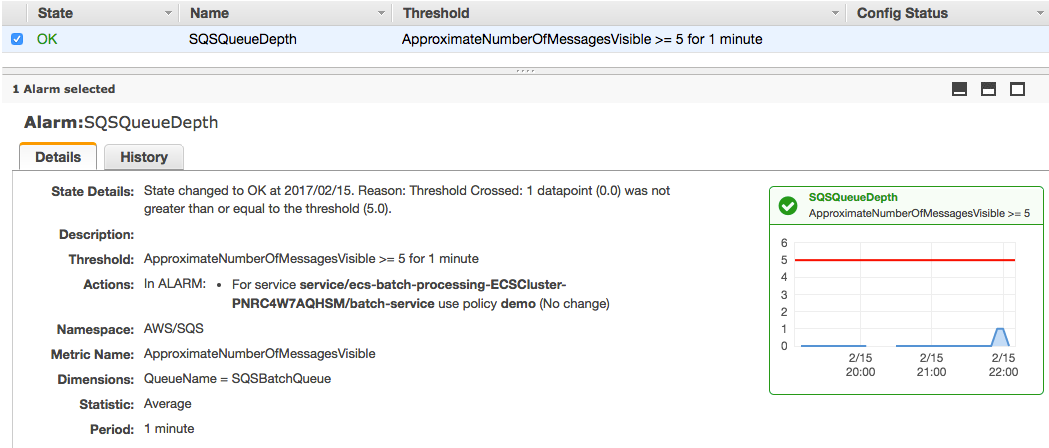Select the Details tab

tap(58, 157)
